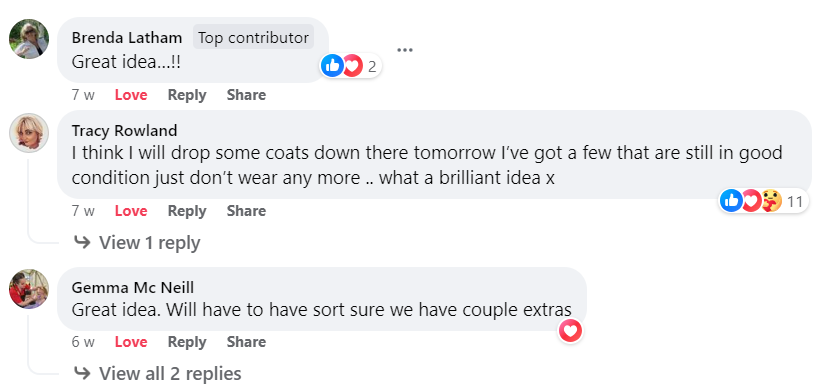Open Tracy Rowland's profile picture
This screenshot has width=822, height=388.
point(29,133)
